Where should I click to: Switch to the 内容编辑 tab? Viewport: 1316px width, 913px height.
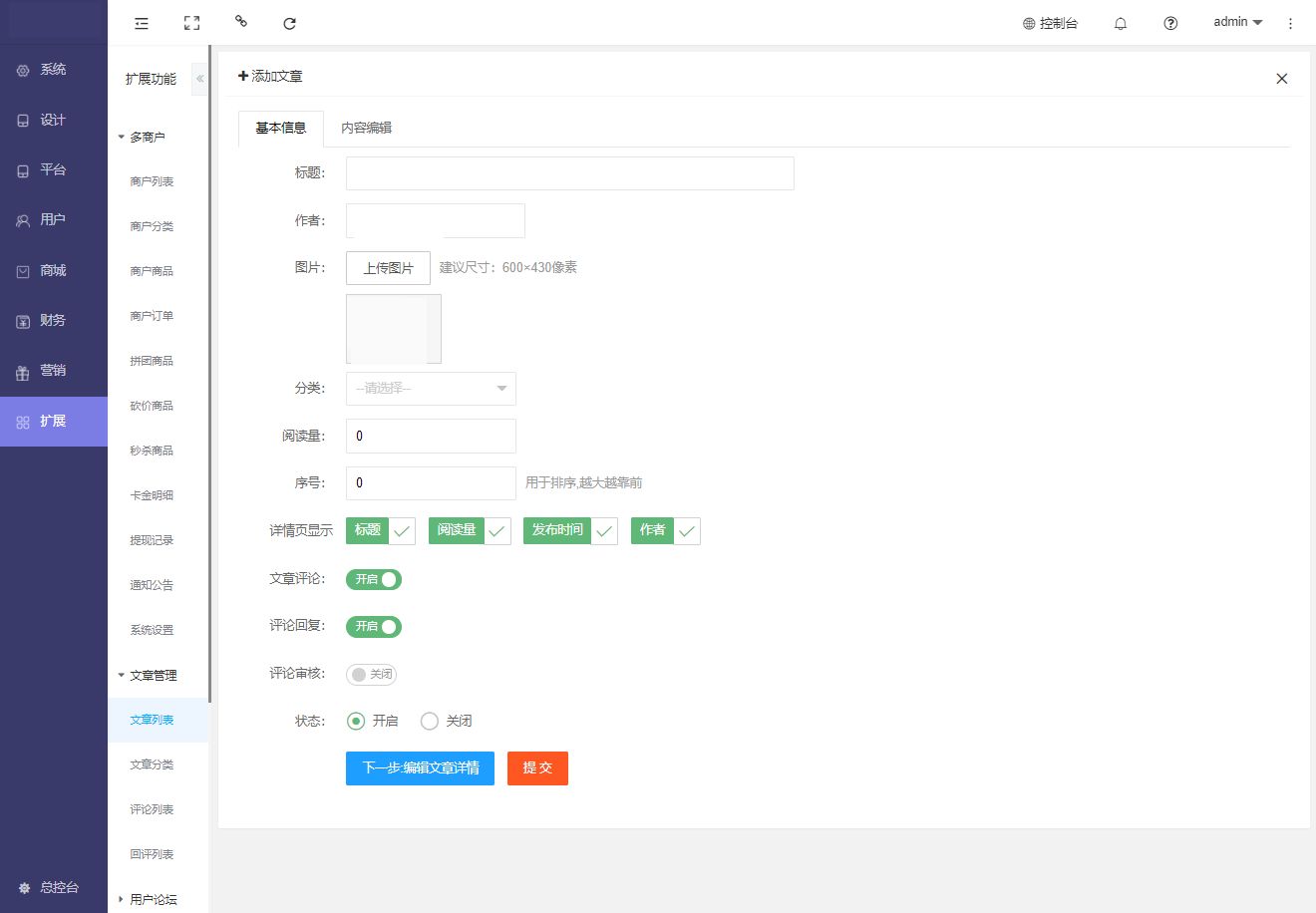tap(366, 128)
